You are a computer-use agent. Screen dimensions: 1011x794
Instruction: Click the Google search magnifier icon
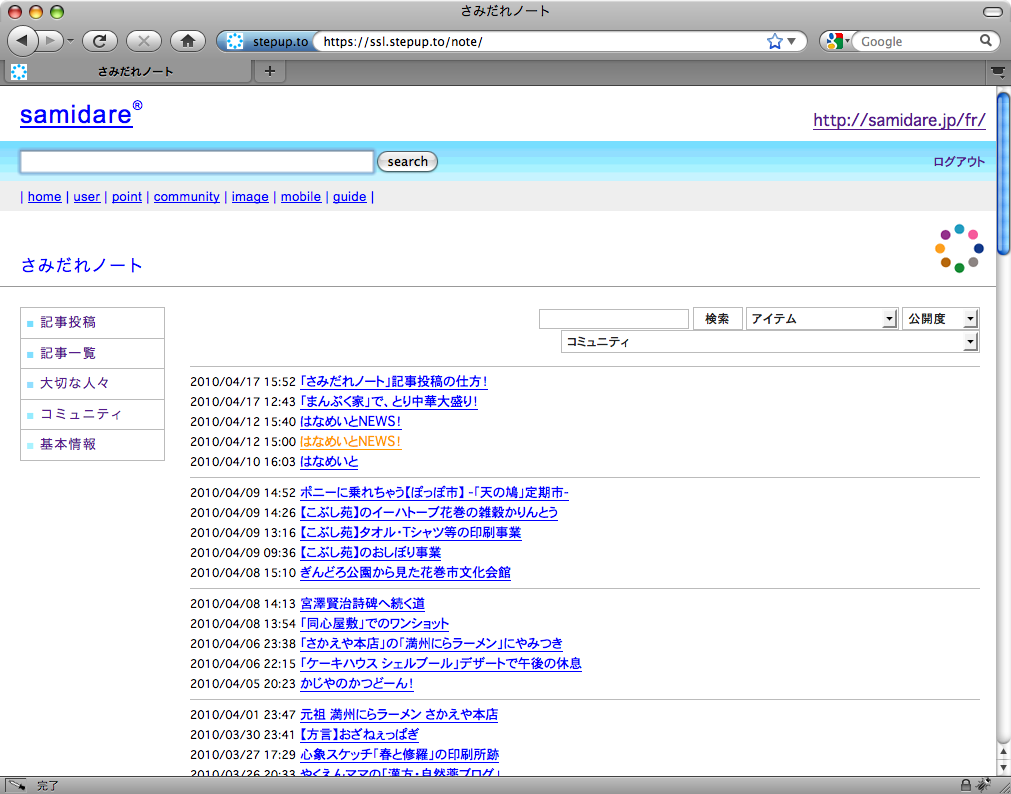click(x=986, y=41)
